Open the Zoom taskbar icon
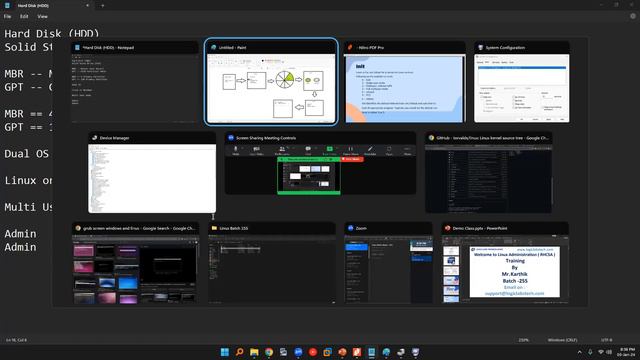 (298, 352)
